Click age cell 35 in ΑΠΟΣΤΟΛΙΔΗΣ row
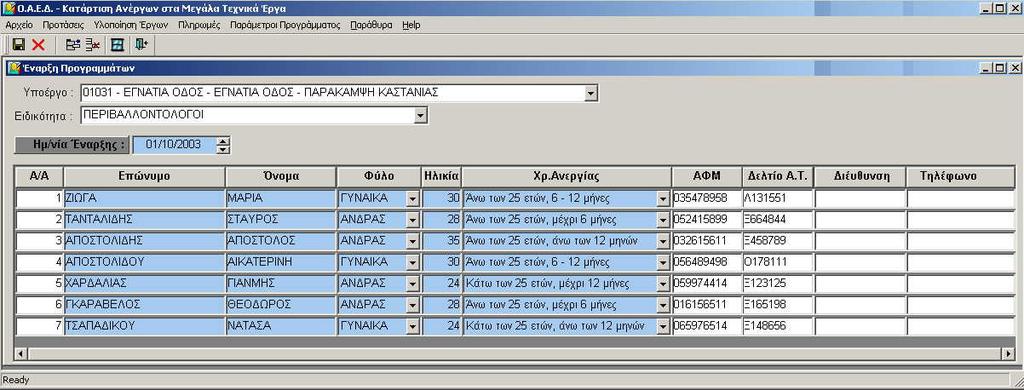Screen dimensions: 1024x390 point(441,241)
